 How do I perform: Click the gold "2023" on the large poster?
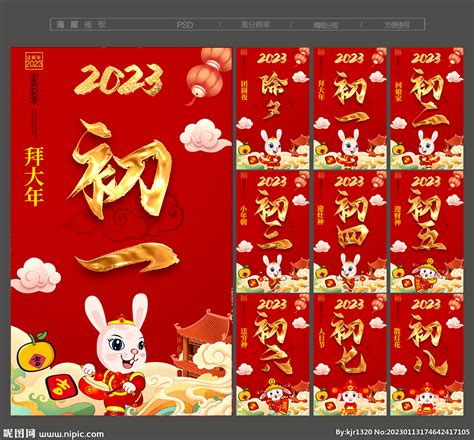coord(118,80)
